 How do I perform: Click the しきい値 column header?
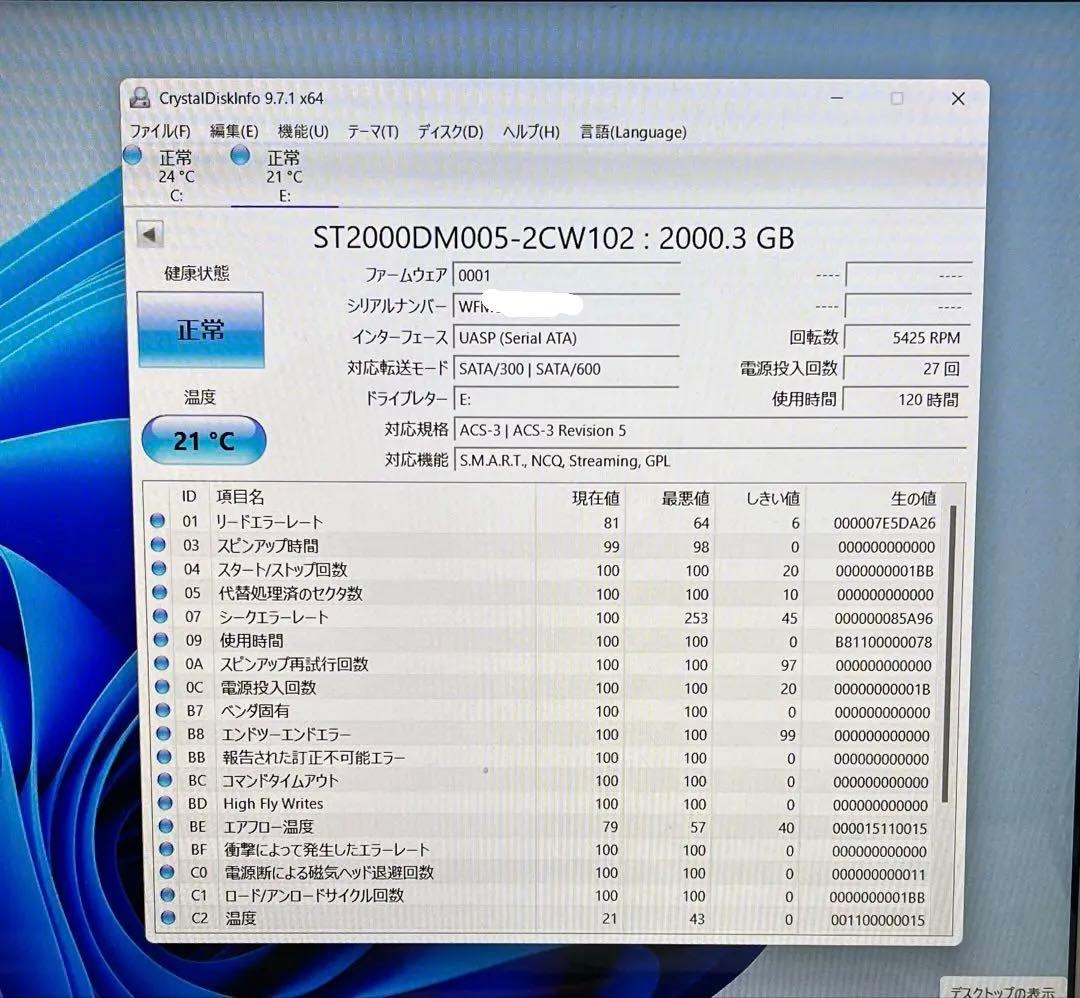point(773,498)
